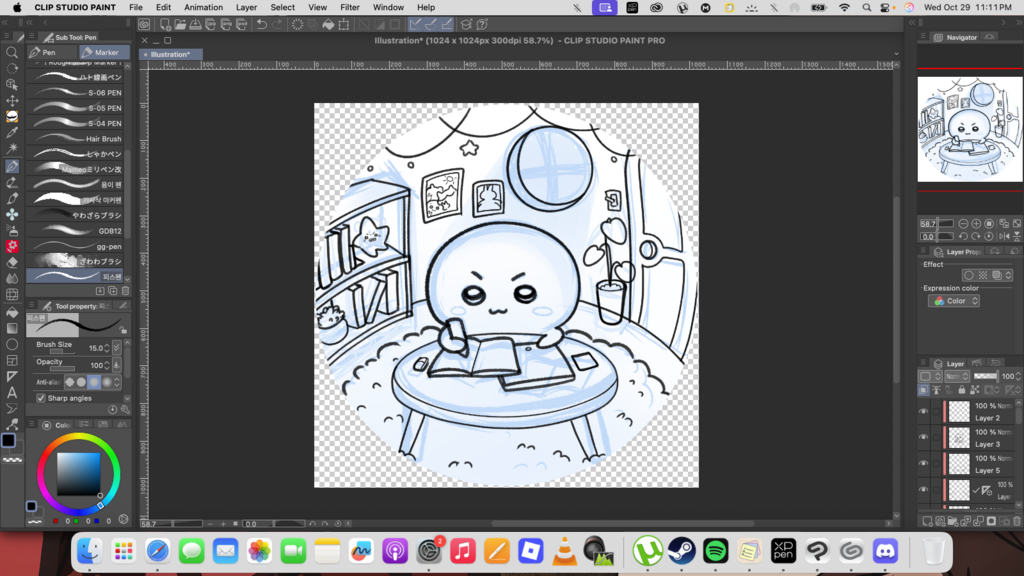
Task: Toggle visibility of Layer 3
Action: click(x=923, y=437)
